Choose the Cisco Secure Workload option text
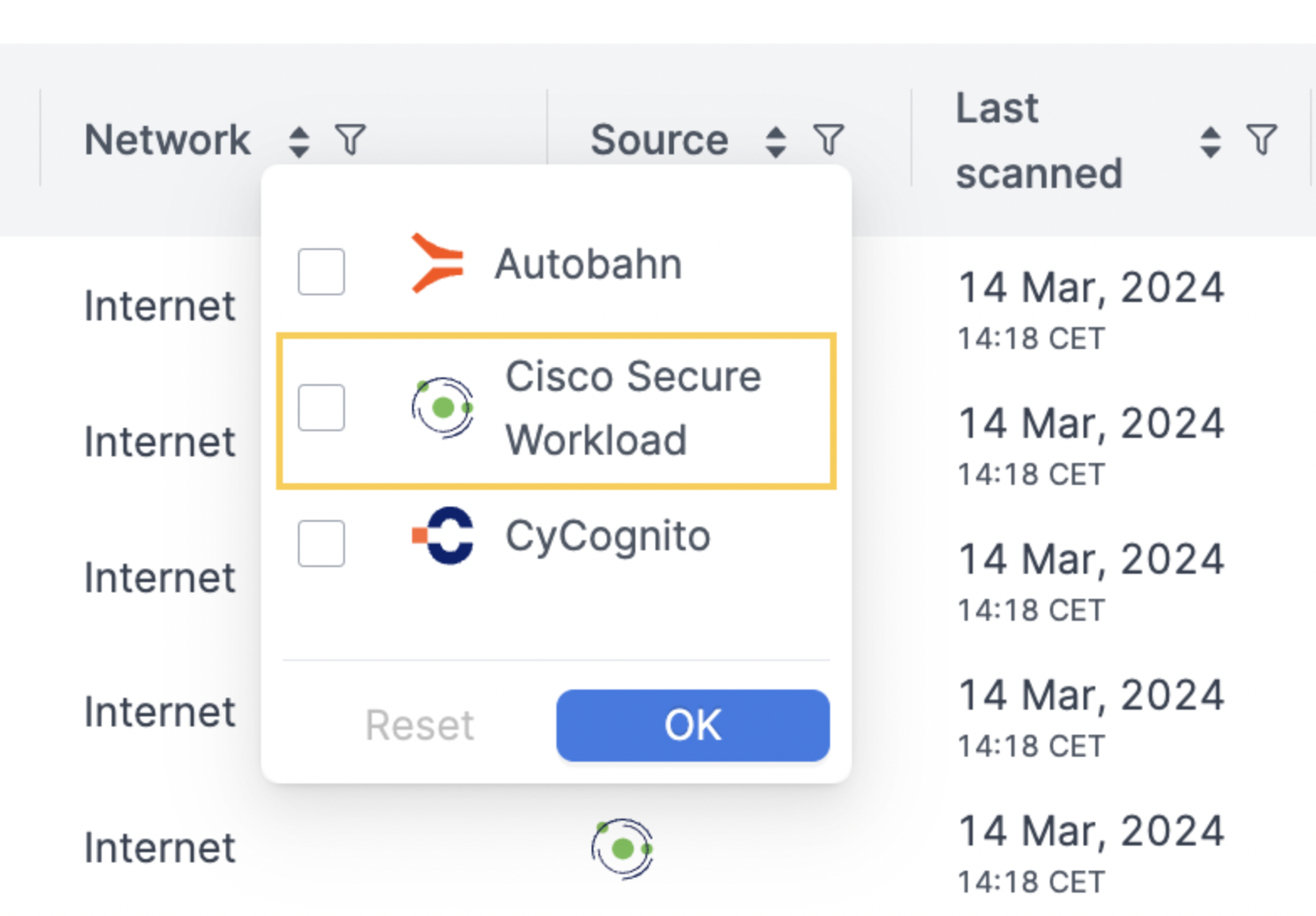 634,408
